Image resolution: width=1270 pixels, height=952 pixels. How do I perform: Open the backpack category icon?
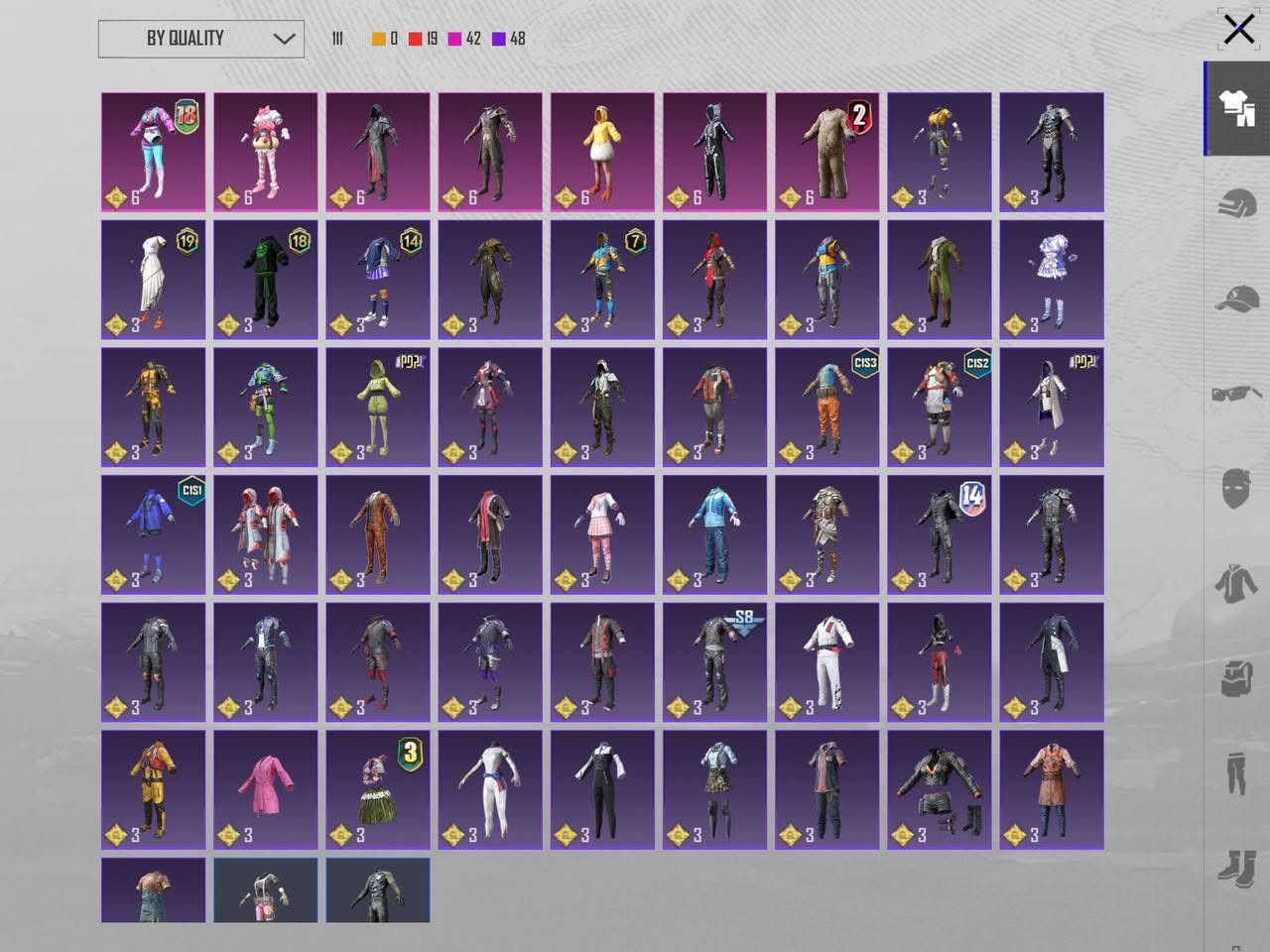[1237, 678]
